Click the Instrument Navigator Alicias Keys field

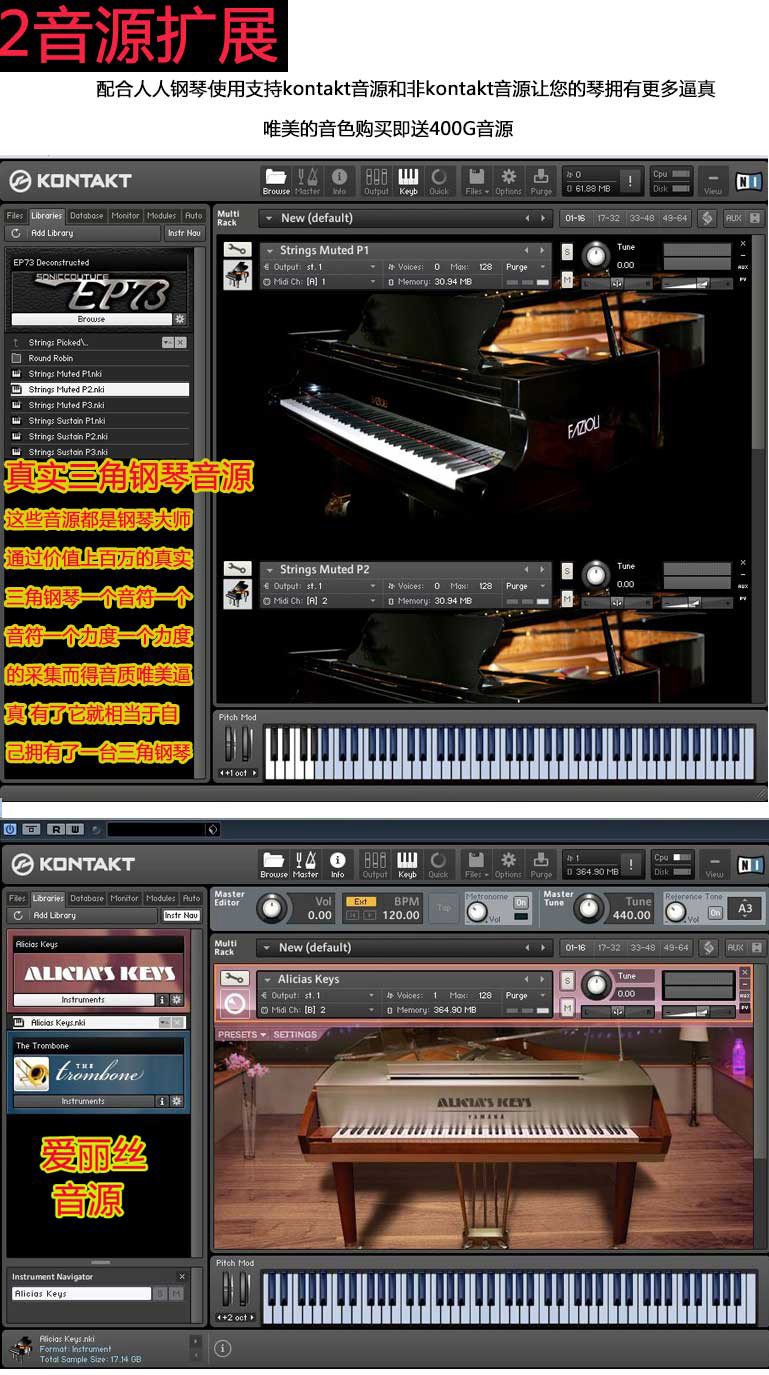(81, 1294)
